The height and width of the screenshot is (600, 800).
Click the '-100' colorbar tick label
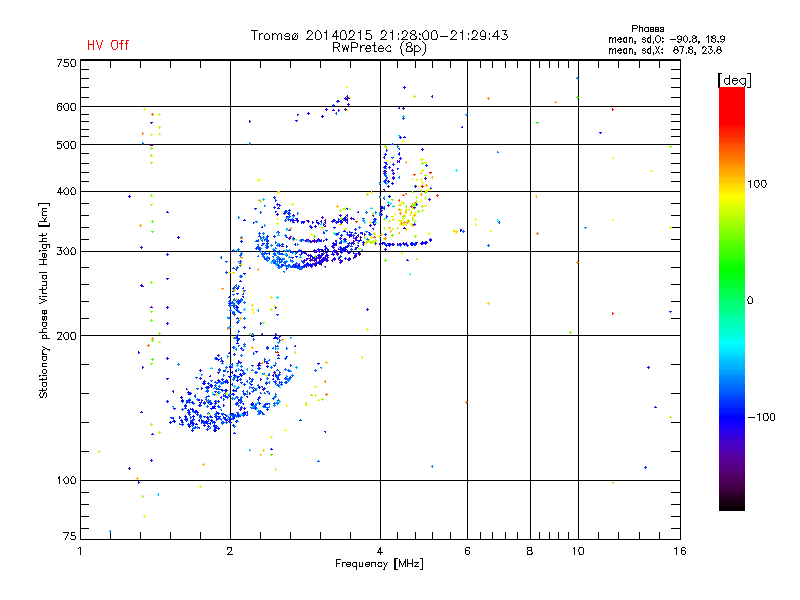(x=761, y=417)
